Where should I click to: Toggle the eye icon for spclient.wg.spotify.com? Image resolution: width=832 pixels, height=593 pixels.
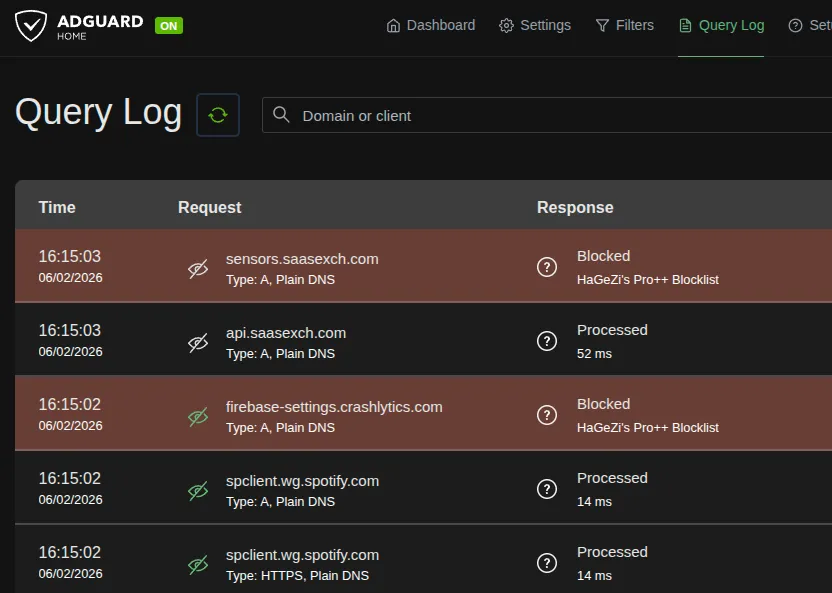pos(197,491)
